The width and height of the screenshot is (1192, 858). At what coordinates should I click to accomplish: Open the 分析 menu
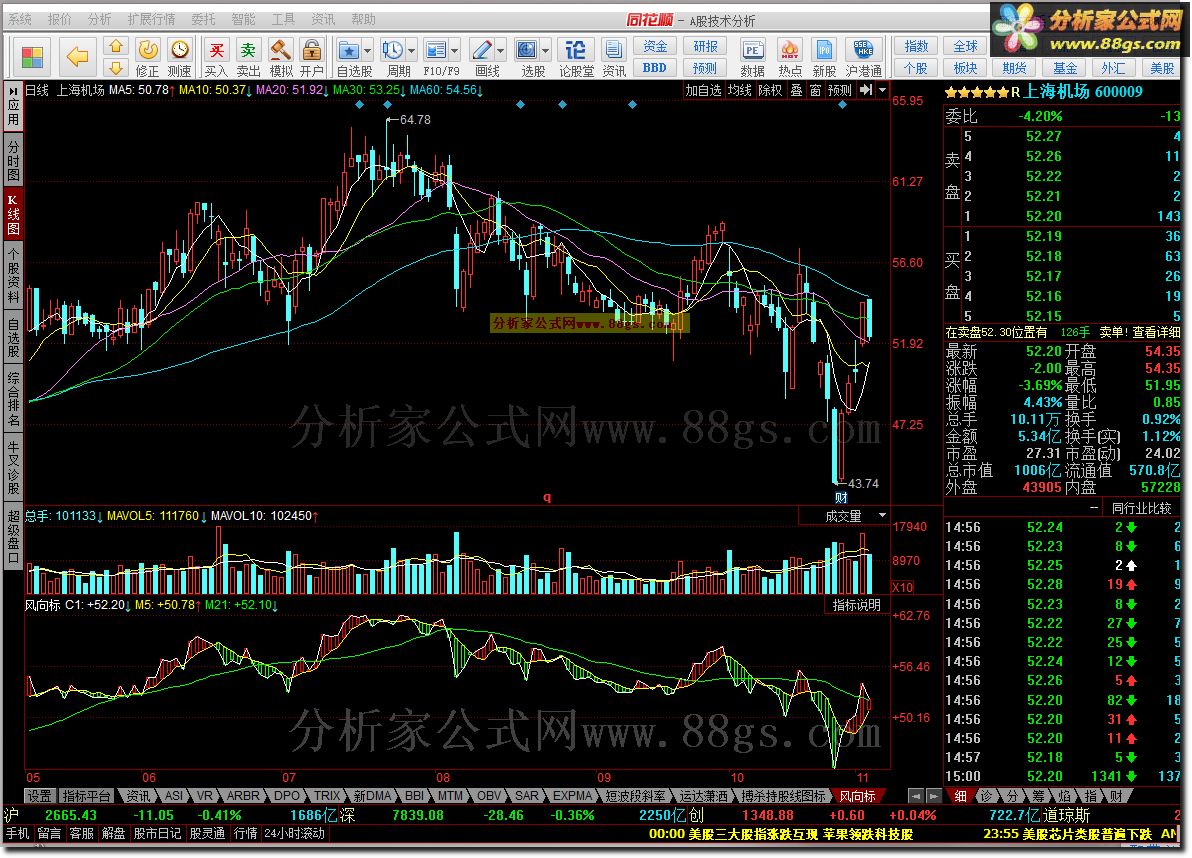pyautogui.click(x=99, y=19)
